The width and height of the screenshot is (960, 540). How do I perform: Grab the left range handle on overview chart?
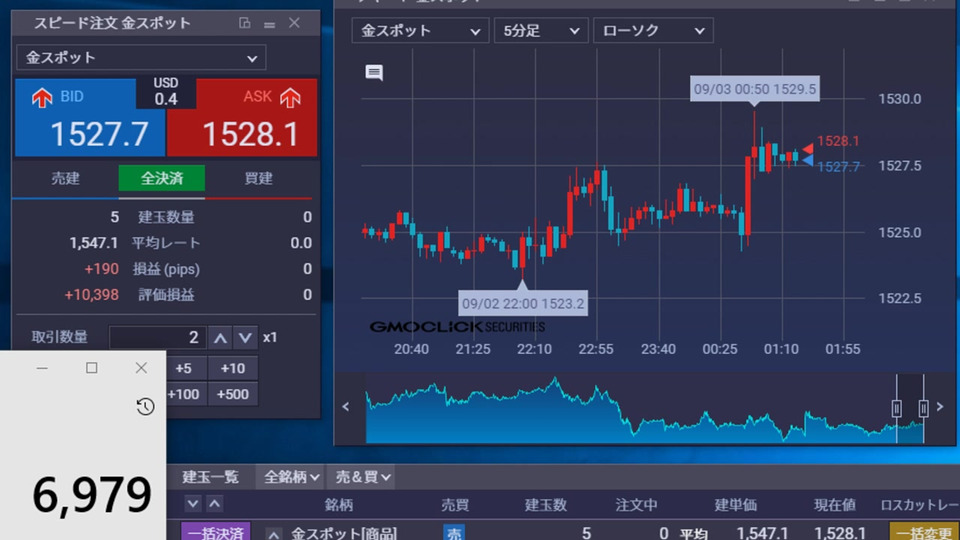[x=896, y=408]
